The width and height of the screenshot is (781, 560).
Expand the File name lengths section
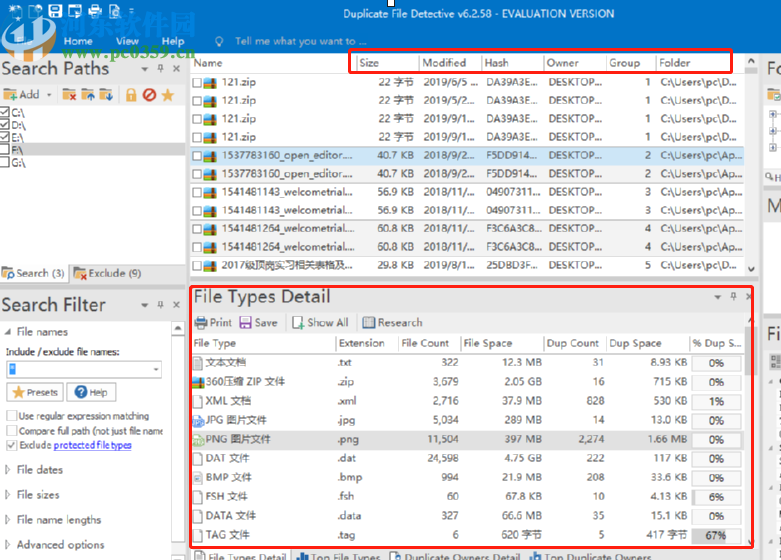(8, 520)
